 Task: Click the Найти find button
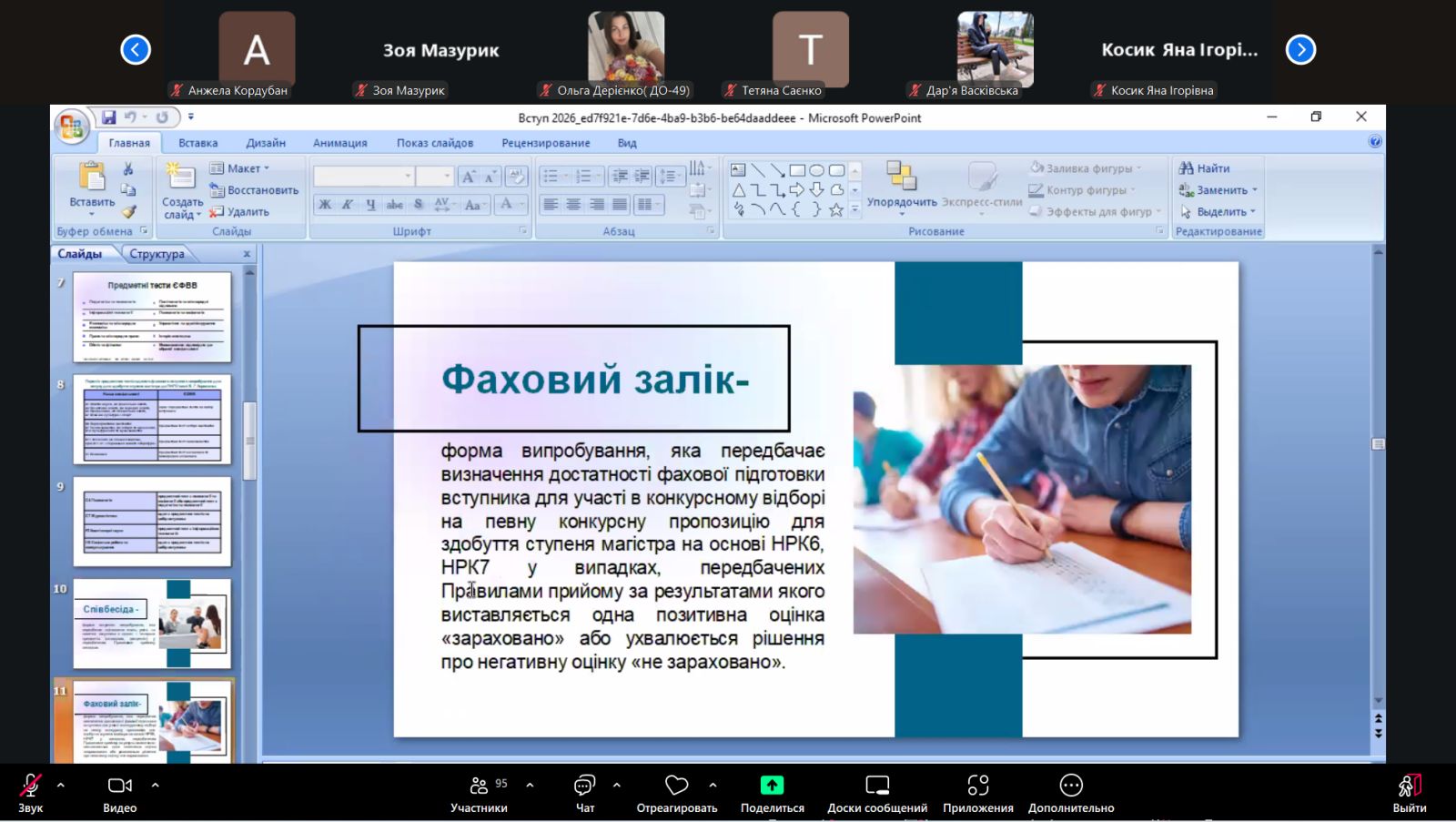pos(1205,168)
